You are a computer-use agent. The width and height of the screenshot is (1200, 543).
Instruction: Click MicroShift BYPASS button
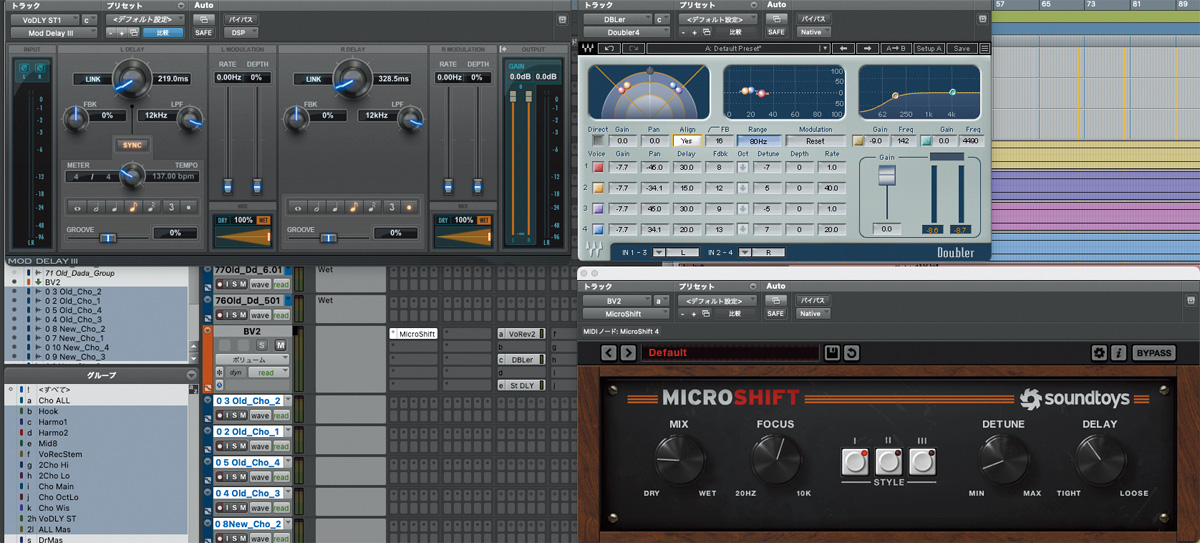tap(1153, 353)
